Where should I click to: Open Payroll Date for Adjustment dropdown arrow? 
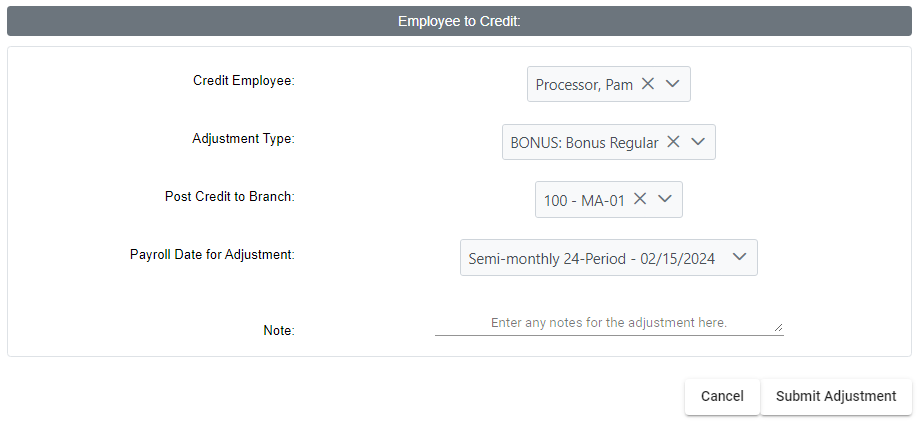[740, 257]
